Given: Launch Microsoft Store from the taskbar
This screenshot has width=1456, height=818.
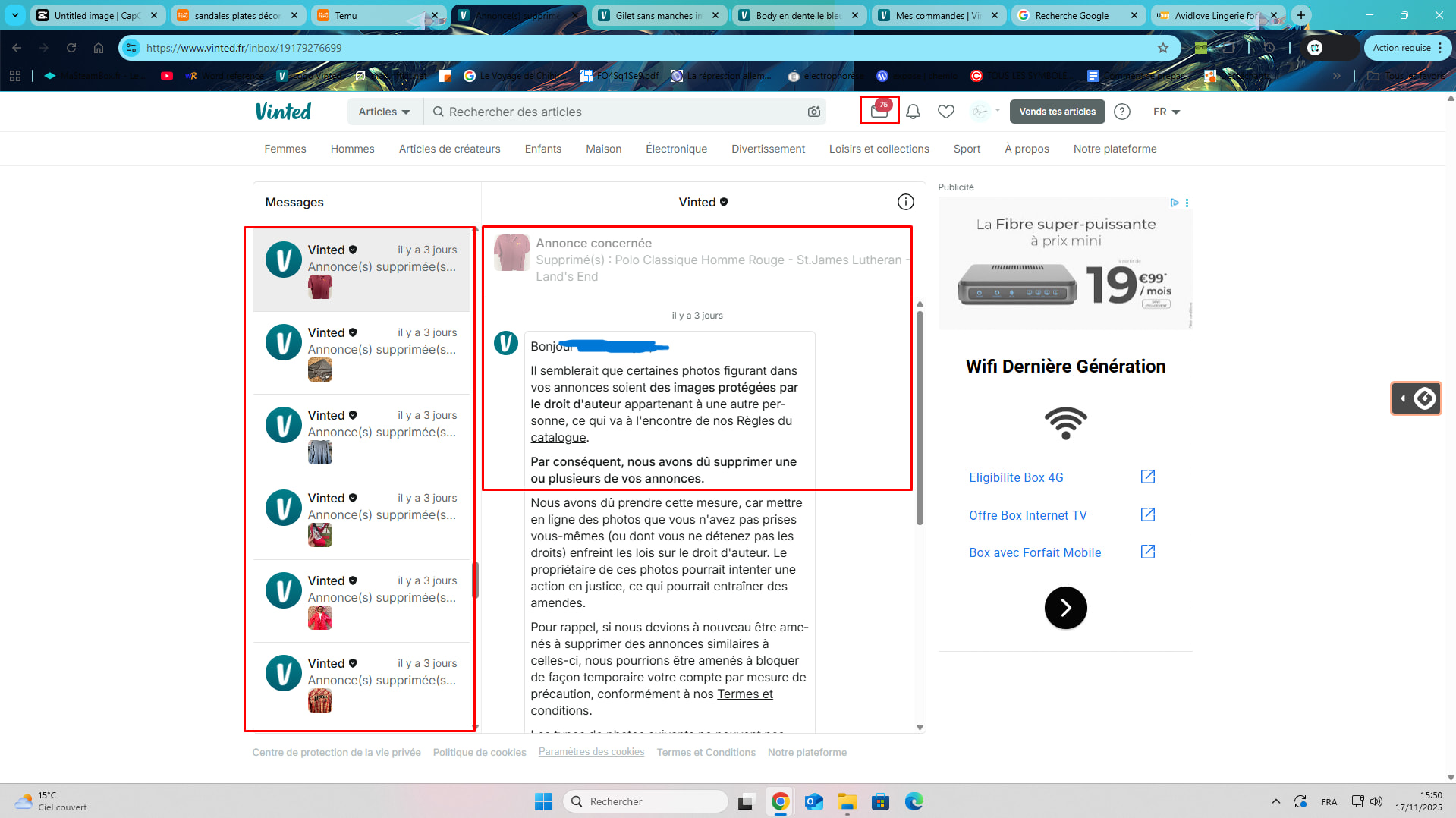Looking at the screenshot, I should (x=881, y=801).
